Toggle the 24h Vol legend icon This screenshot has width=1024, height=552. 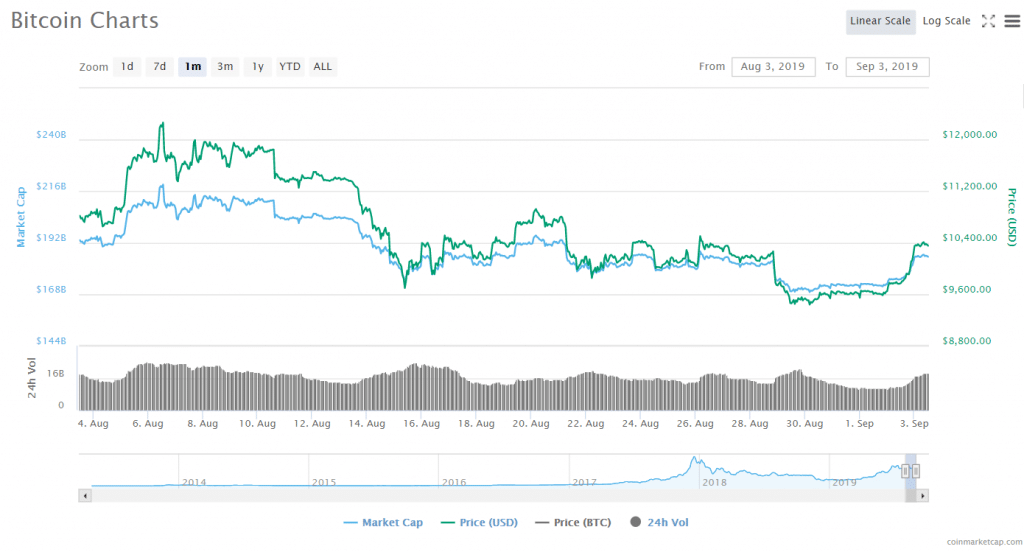(x=636, y=522)
